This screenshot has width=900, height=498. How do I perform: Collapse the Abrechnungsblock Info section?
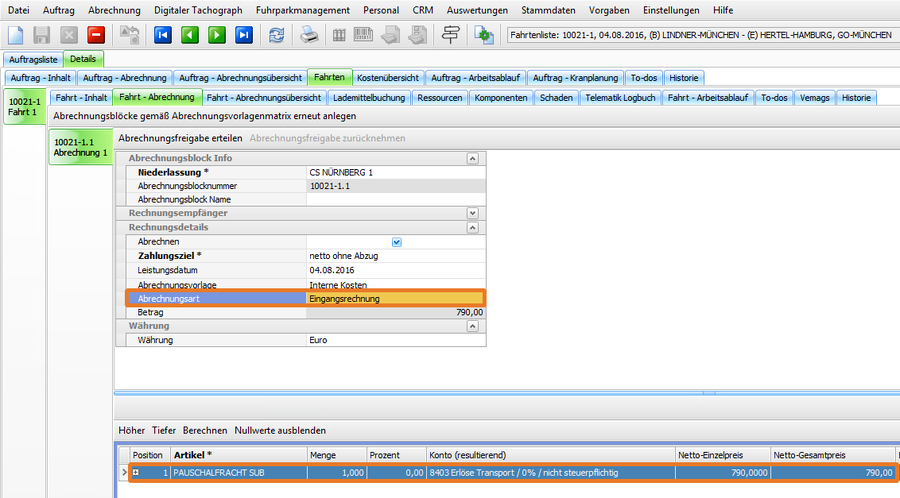coord(472,158)
